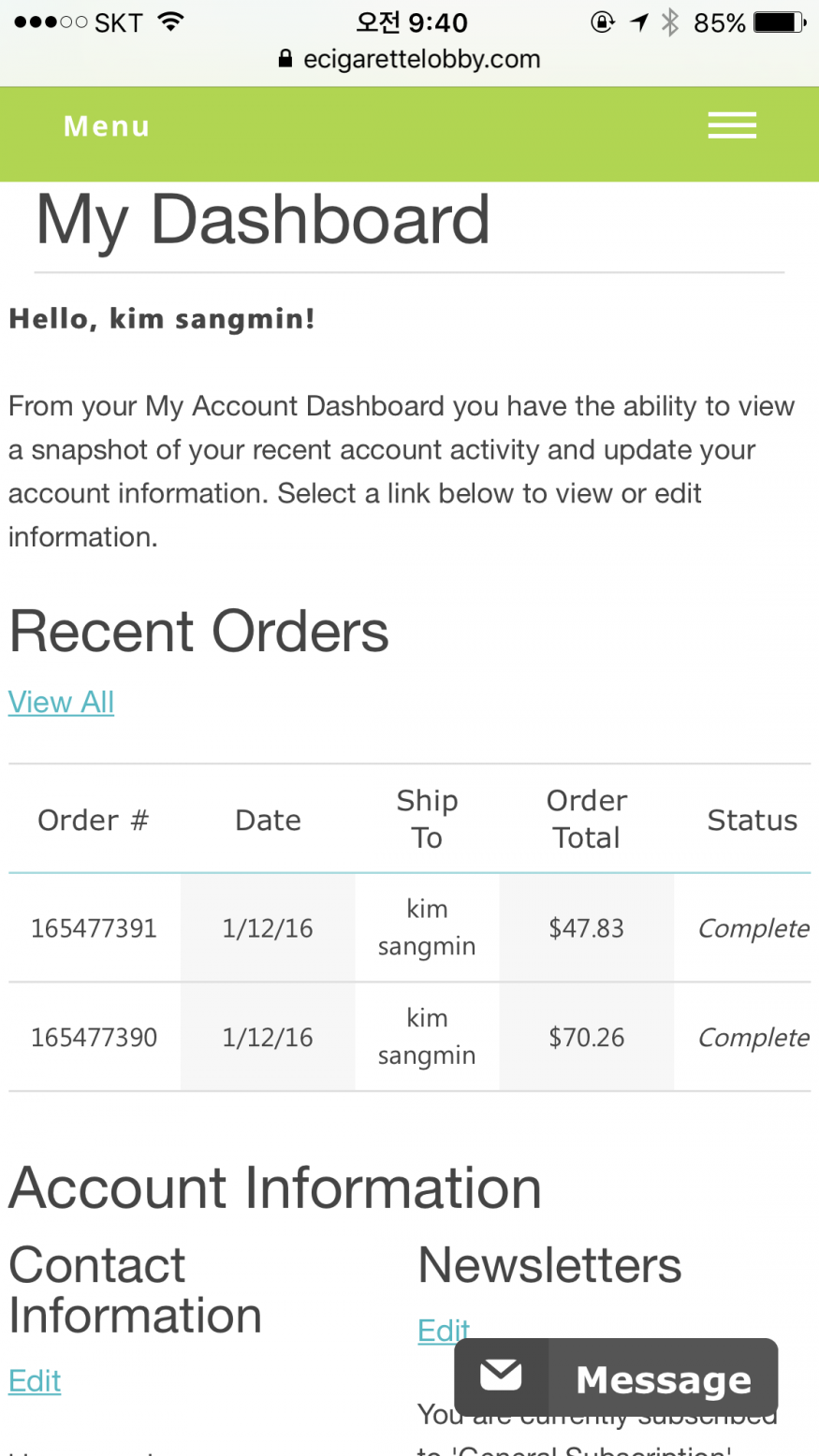Viewport: 819px width, 1456px height.
Task: Tap the Order # column header
Action: click(94, 820)
